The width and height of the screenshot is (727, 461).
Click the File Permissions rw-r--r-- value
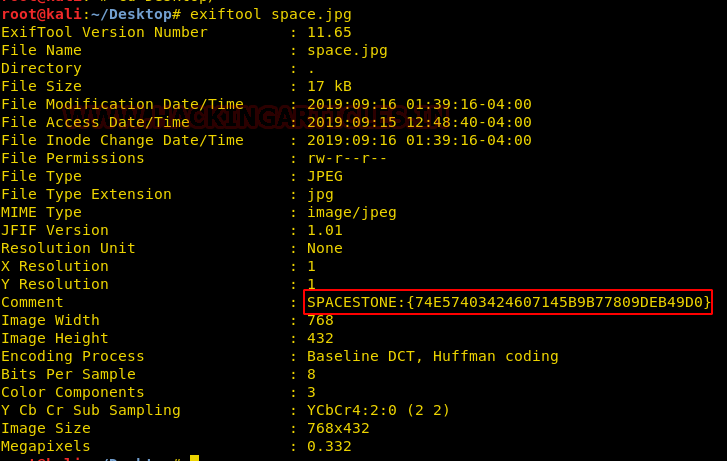(346, 158)
